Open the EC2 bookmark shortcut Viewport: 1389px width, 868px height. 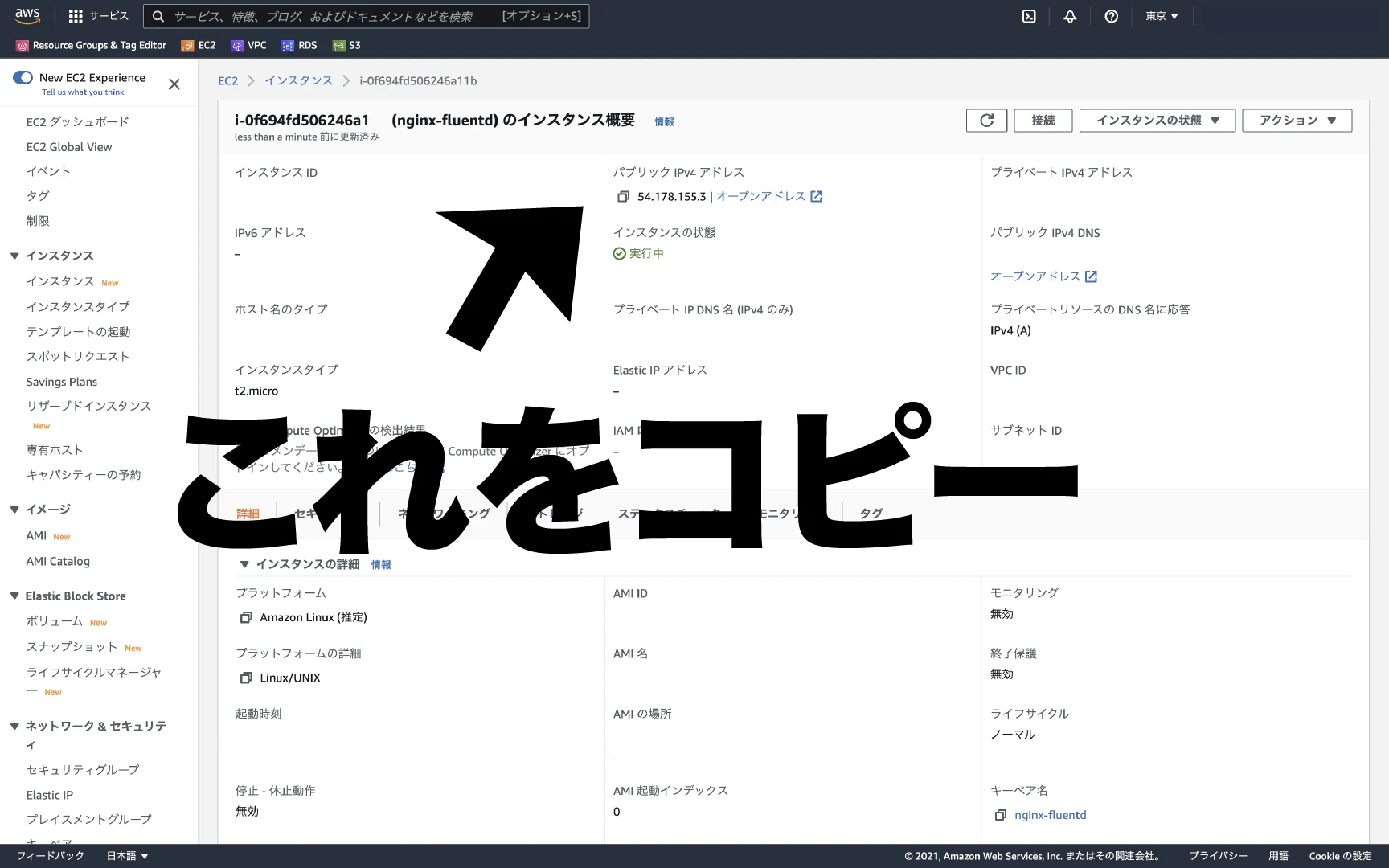pyautogui.click(x=199, y=46)
